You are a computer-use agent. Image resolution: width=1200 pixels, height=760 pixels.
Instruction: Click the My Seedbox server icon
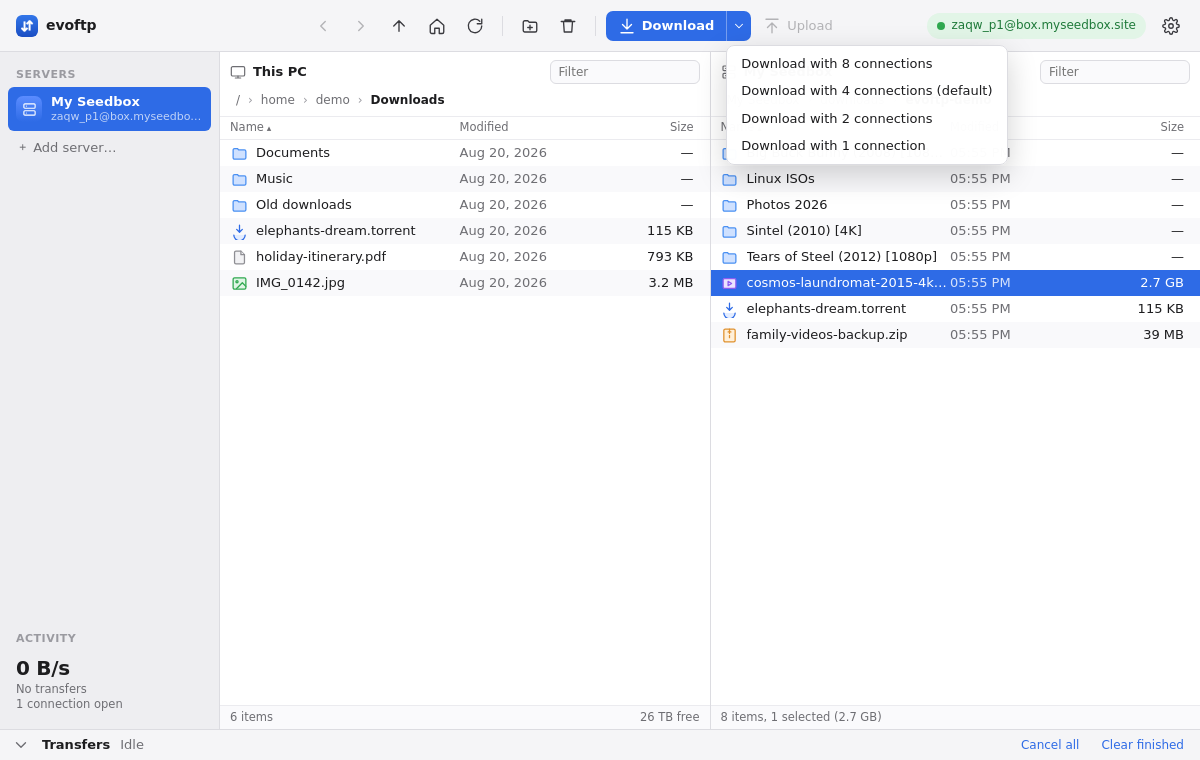click(x=29, y=109)
